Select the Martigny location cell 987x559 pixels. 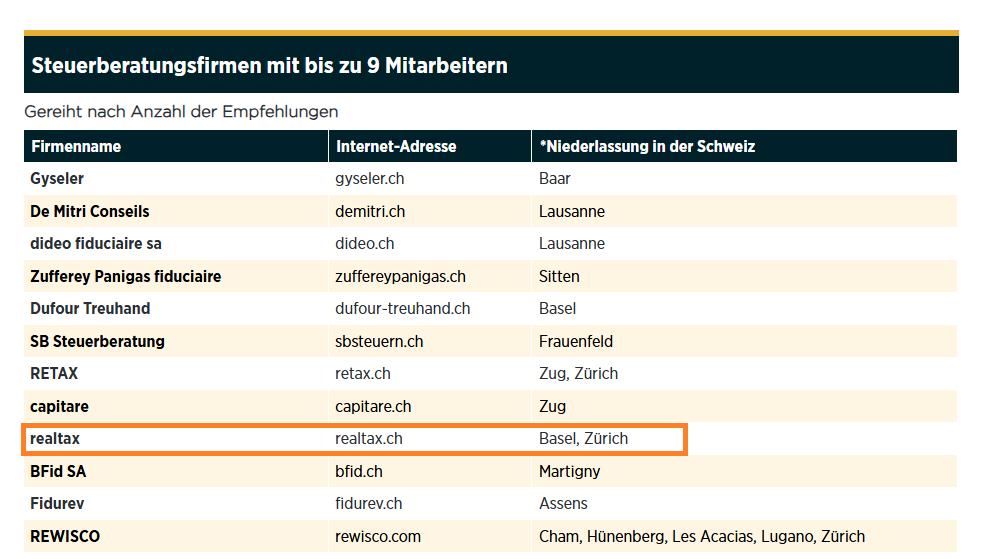coord(570,471)
